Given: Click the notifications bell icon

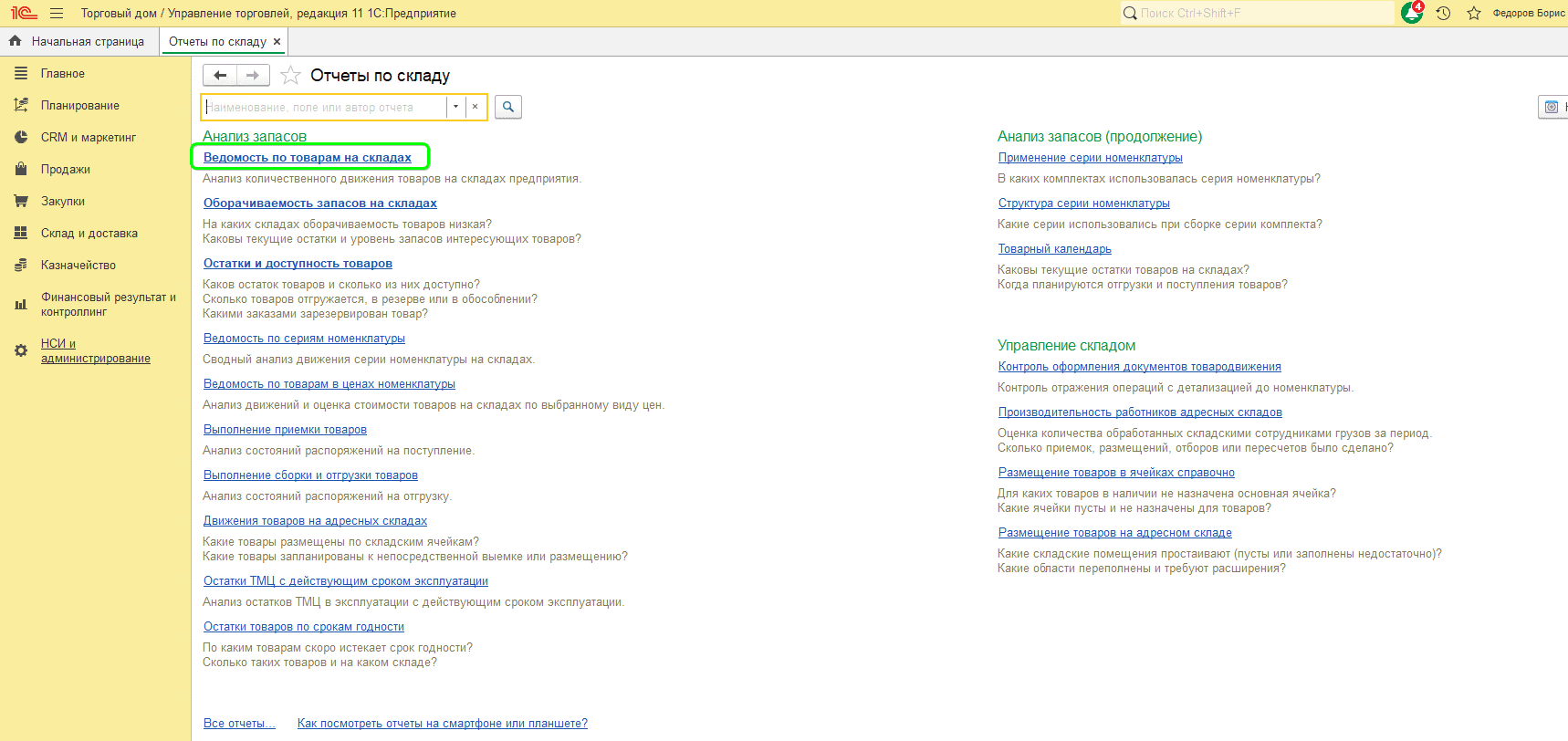Looking at the screenshot, I should [1412, 13].
